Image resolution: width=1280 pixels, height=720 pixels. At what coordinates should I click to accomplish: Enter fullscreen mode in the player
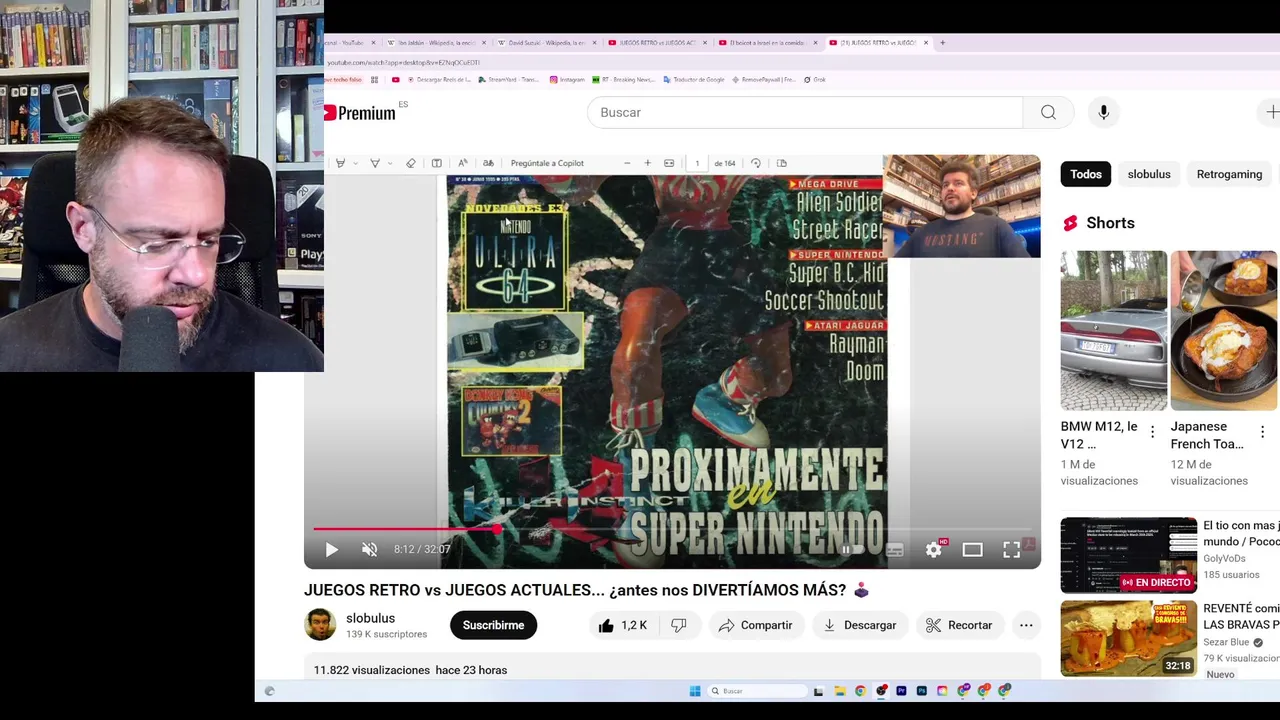(x=1011, y=549)
